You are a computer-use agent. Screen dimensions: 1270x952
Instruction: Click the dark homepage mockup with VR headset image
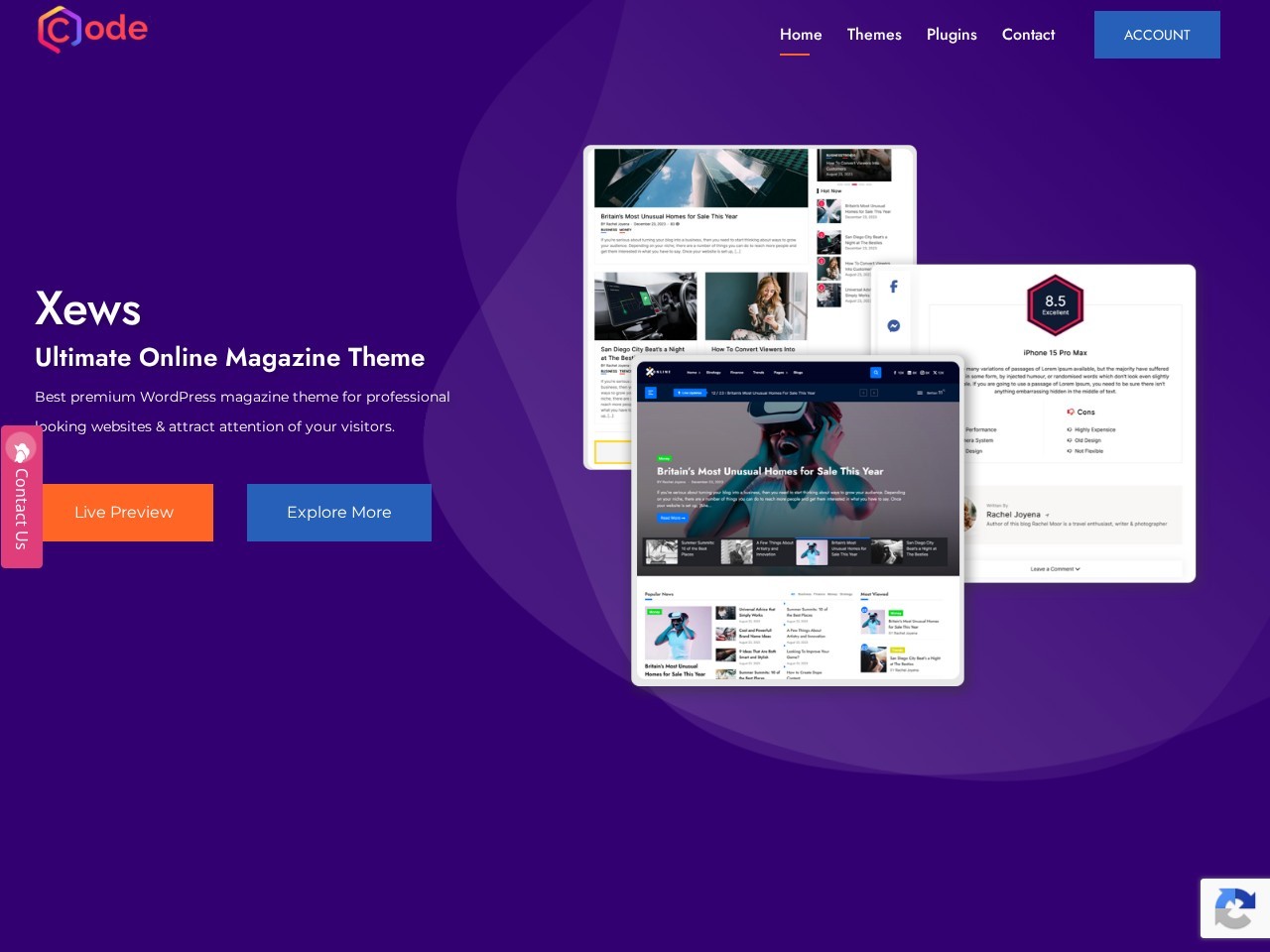798,521
